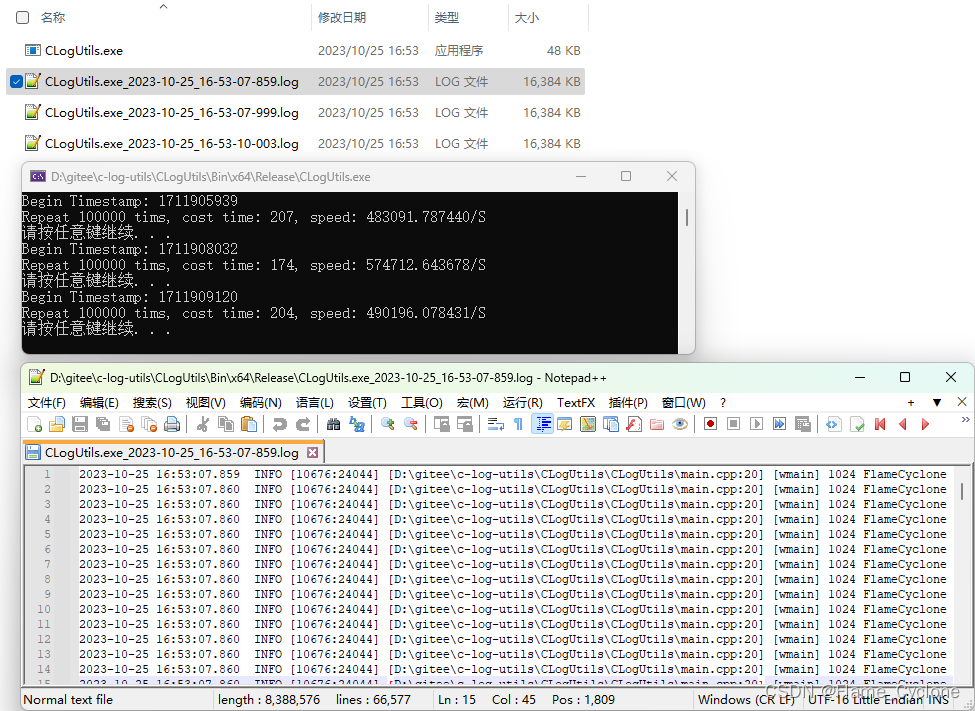Uncheck the selected log file's checkbox
Screen dimensions: 975x711
click(x=15, y=81)
